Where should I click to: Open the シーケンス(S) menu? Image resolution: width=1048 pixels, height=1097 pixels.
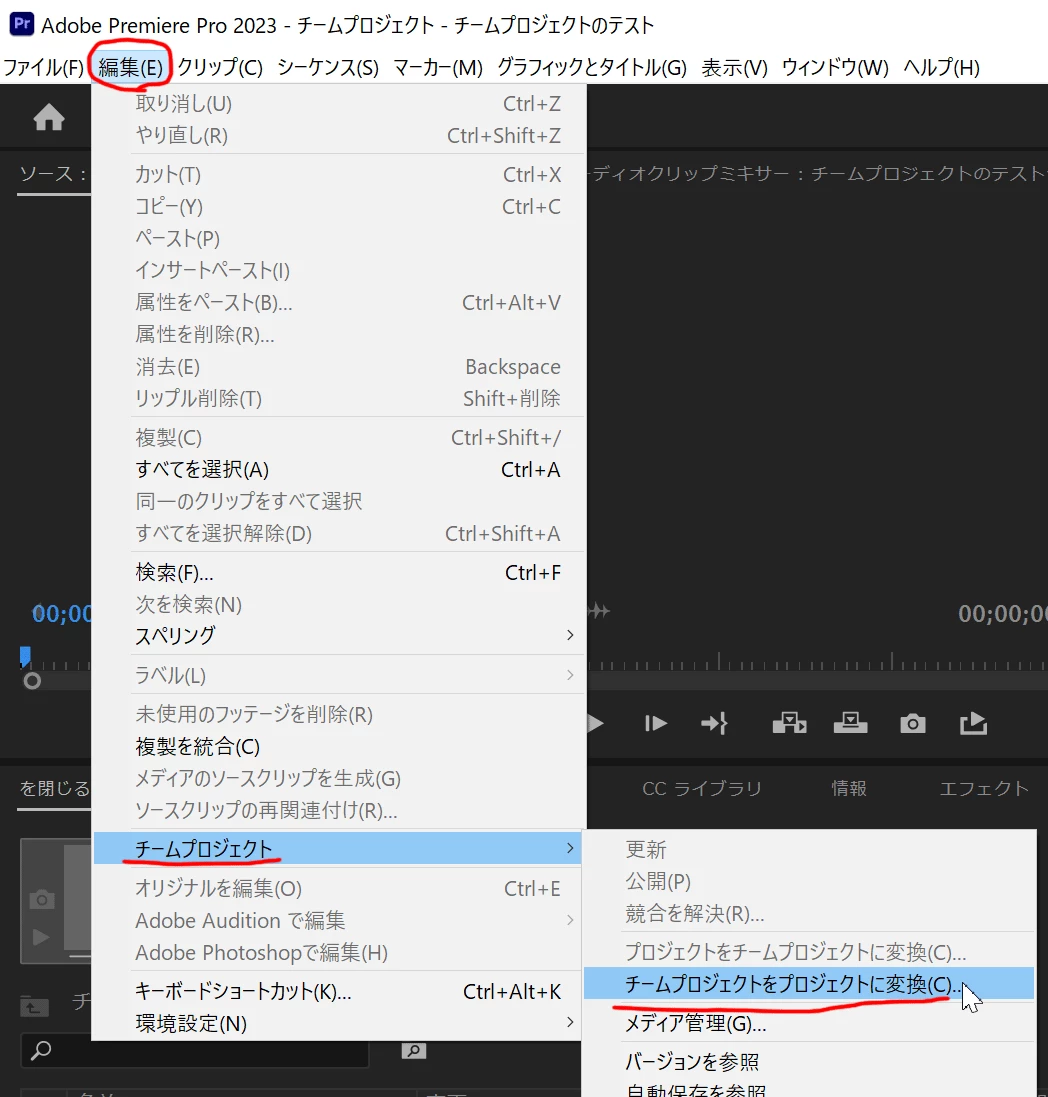[x=328, y=67]
